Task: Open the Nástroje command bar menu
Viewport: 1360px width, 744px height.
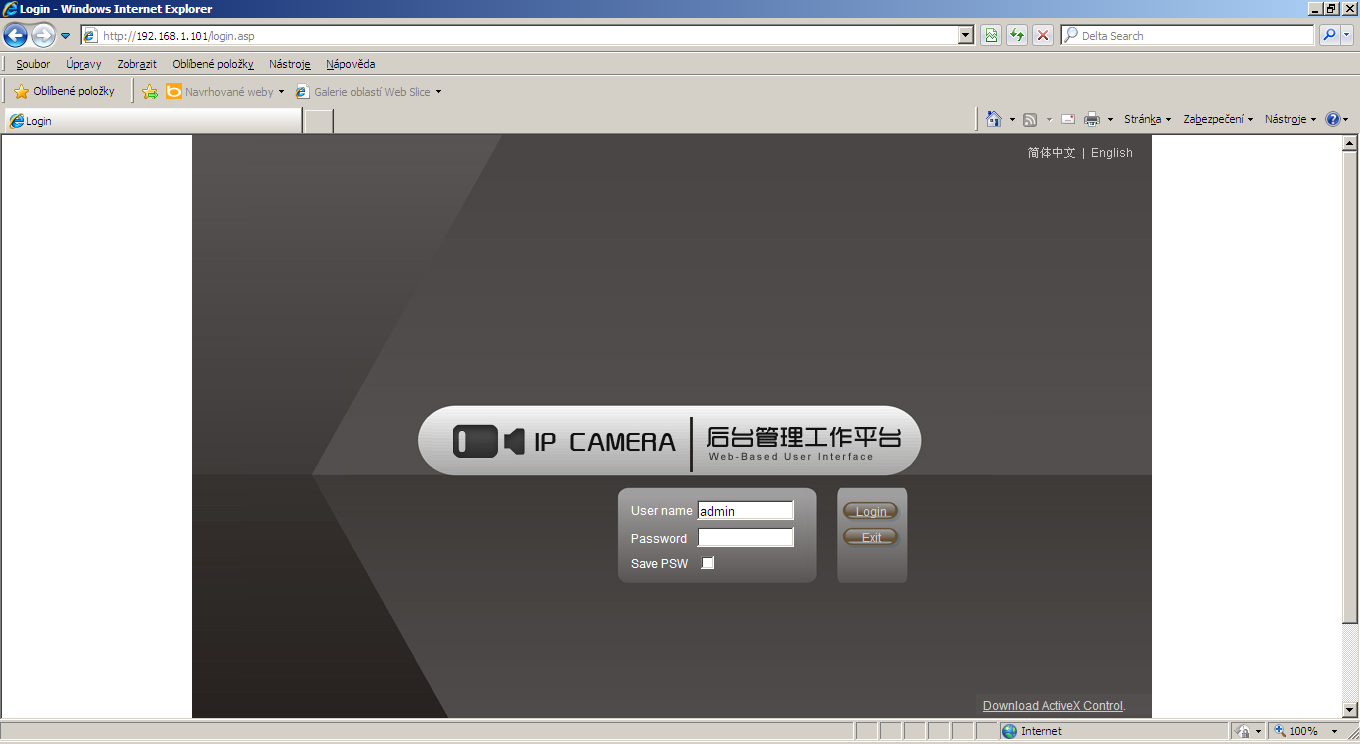Action: [1290, 119]
